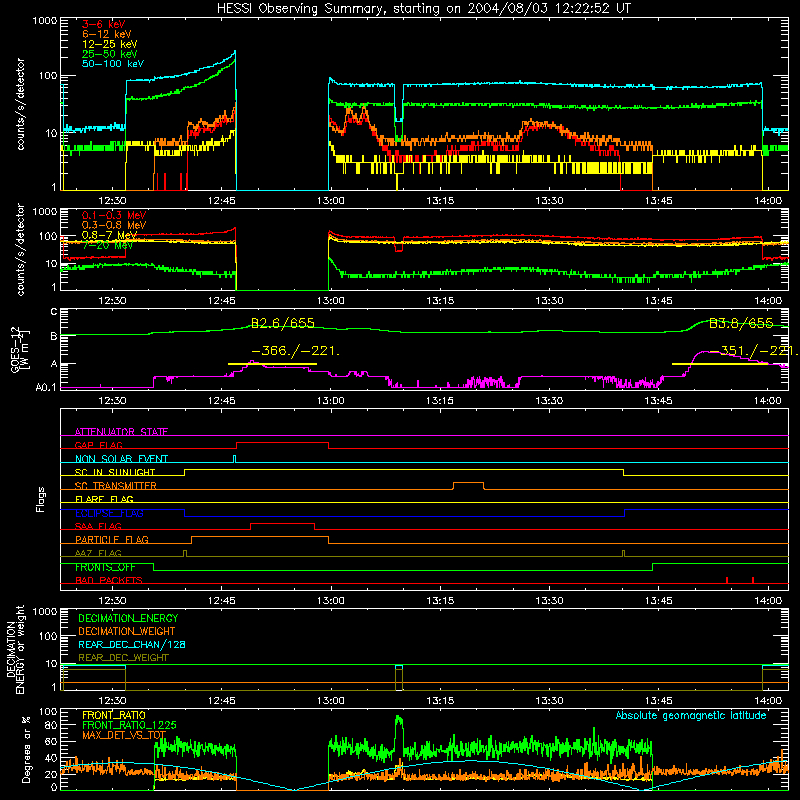Screen dimensions: 800x800
Task: Select the NON_SOLAR_EVENT flag label
Action: point(121,459)
